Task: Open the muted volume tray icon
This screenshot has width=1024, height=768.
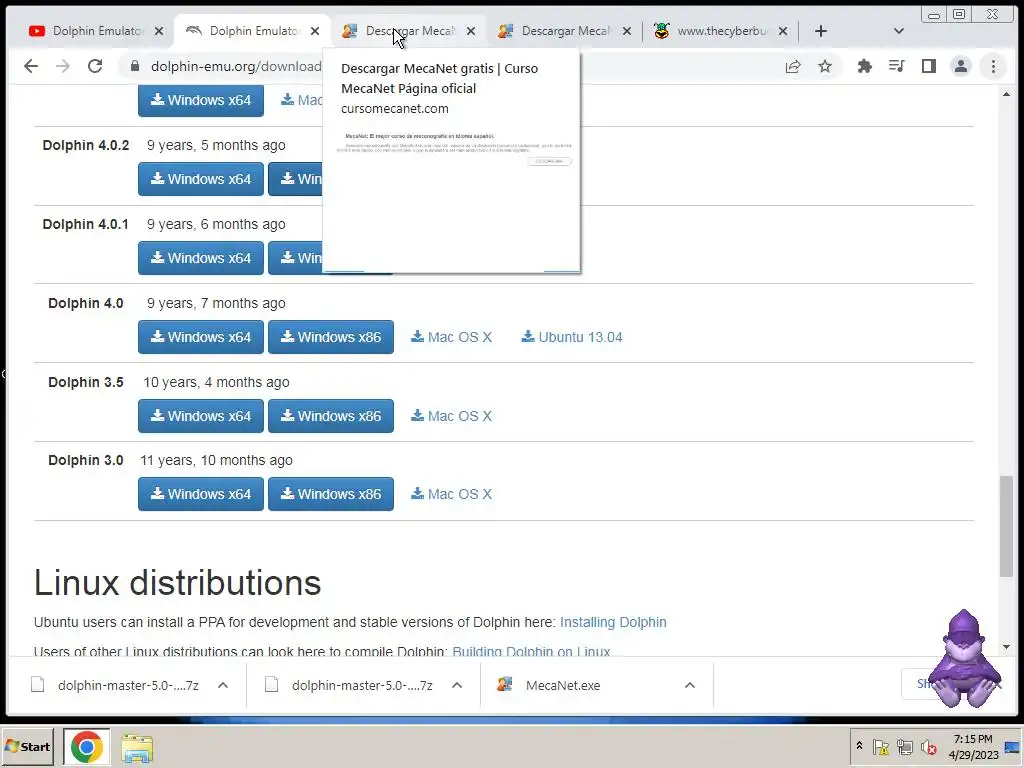Action: 928,746
